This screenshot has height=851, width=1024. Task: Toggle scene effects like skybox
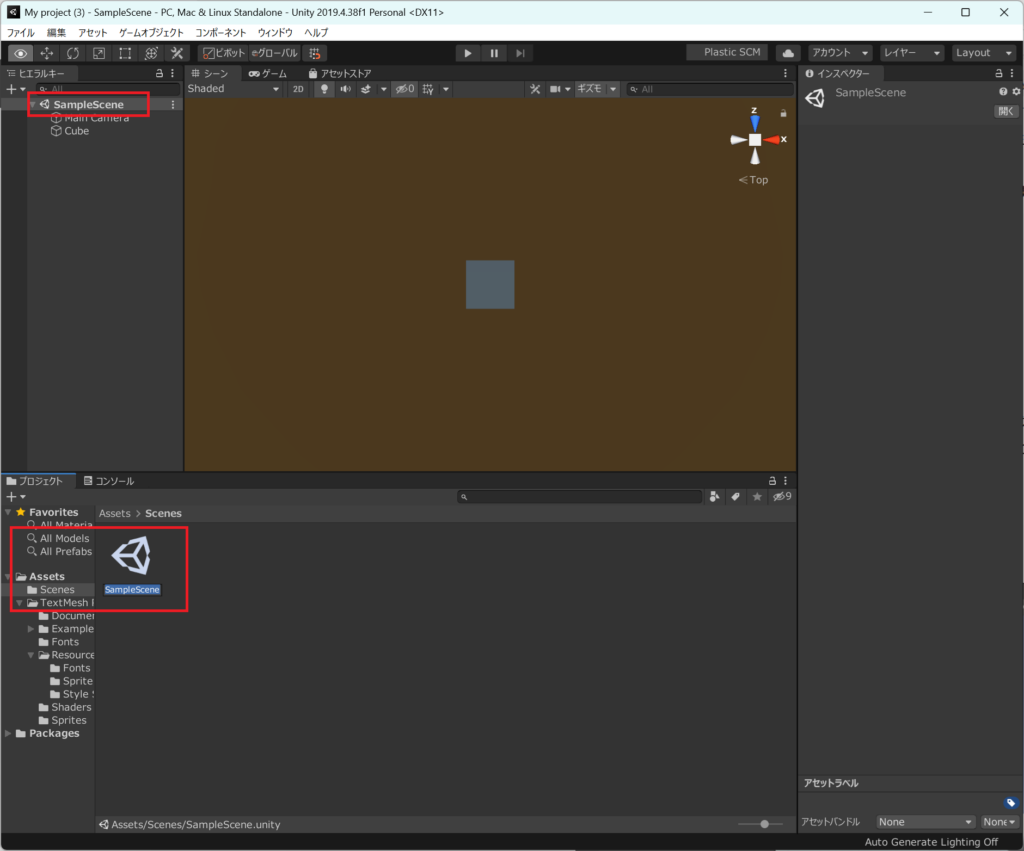coord(366,89)
